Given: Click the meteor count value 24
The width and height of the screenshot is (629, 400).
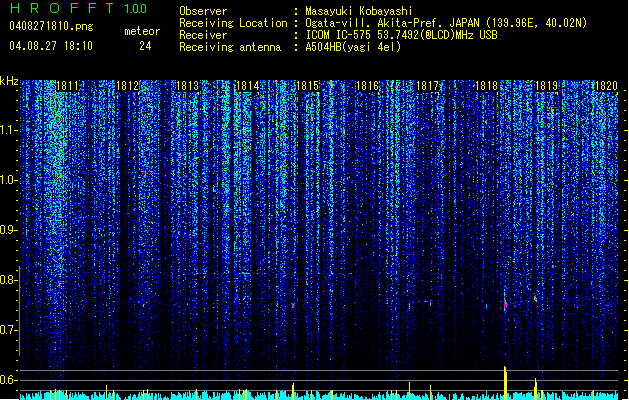Looking at the screenshot, I should 145,46.
